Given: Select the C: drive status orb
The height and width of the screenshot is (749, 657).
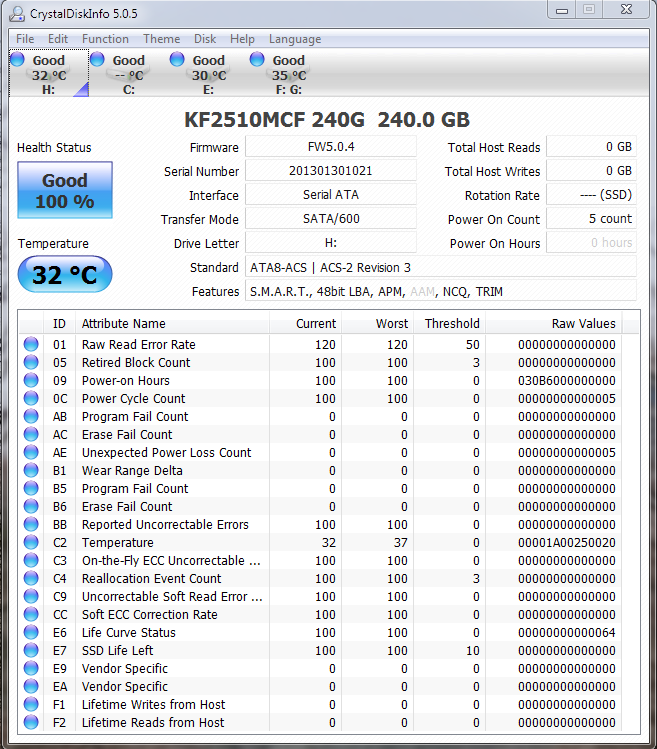Looking at the screenshot, I should point(97,60).
